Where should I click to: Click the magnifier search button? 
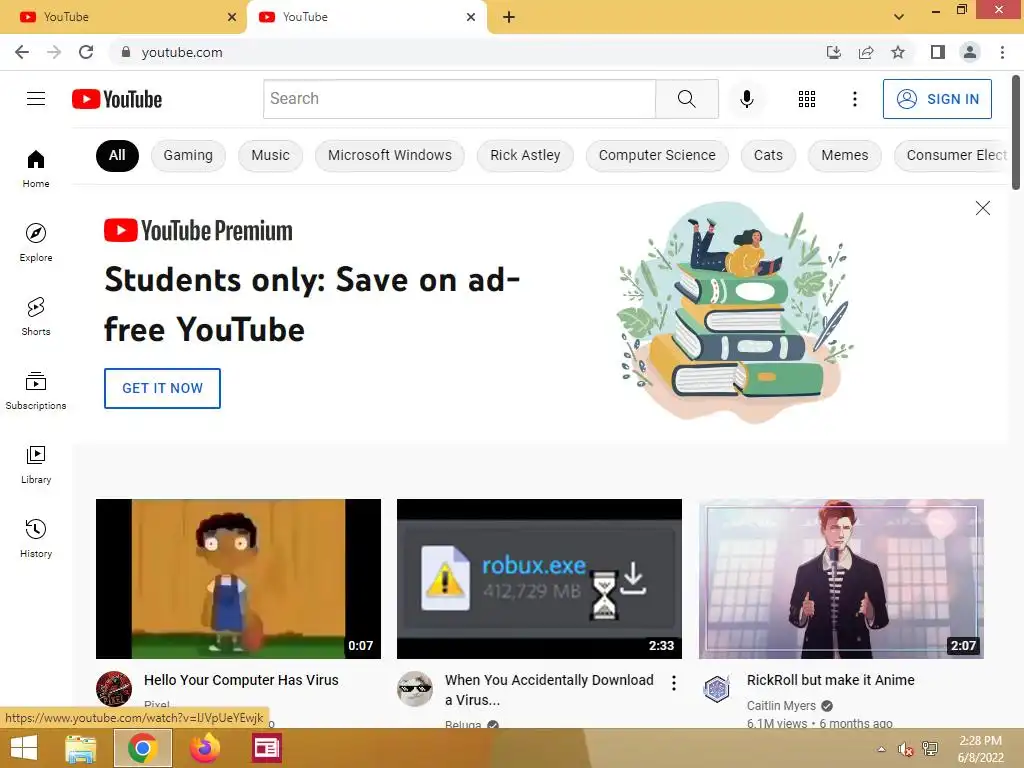coord(686,99)
